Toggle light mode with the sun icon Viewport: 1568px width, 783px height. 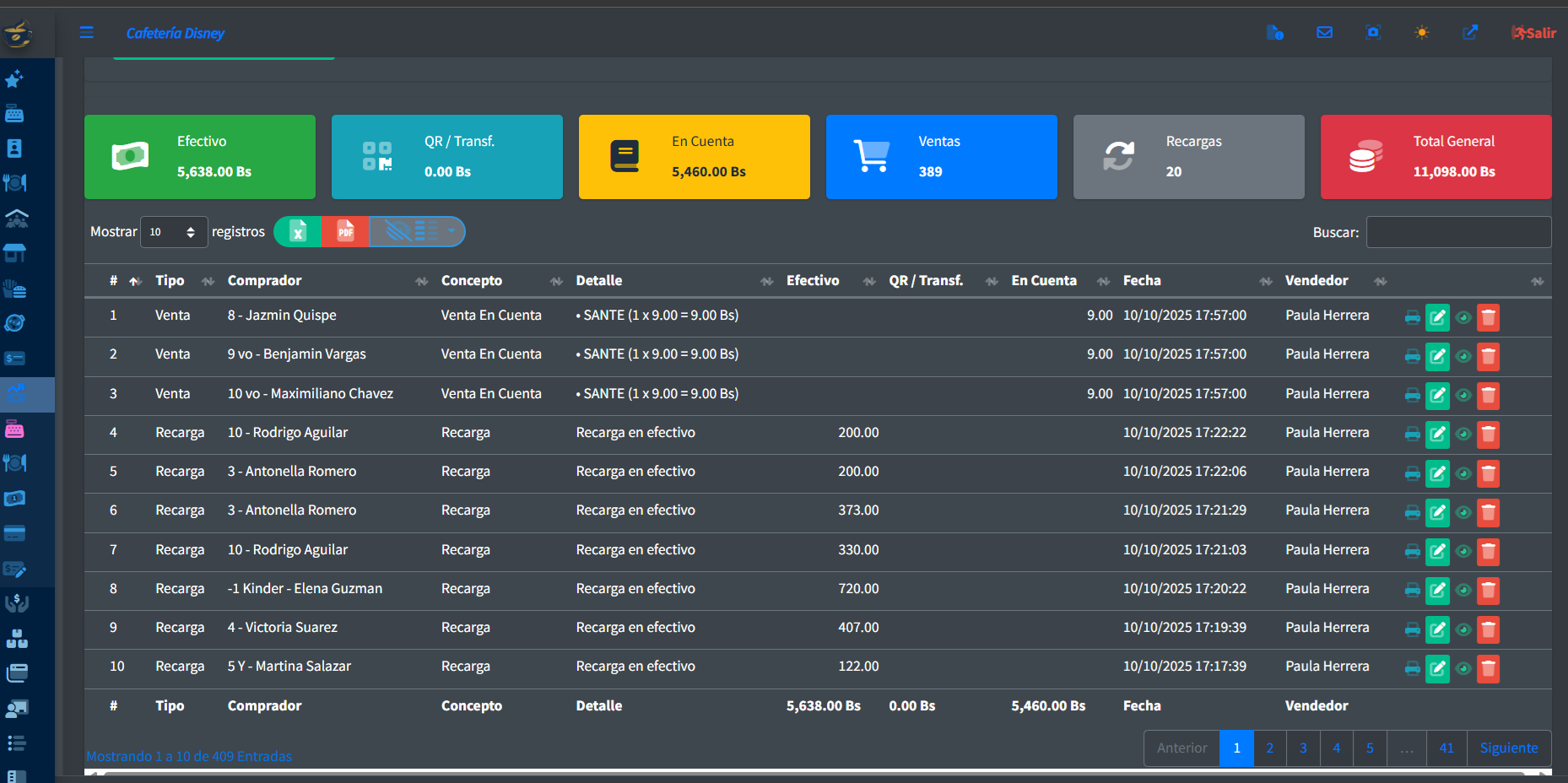pos(1422,33)
